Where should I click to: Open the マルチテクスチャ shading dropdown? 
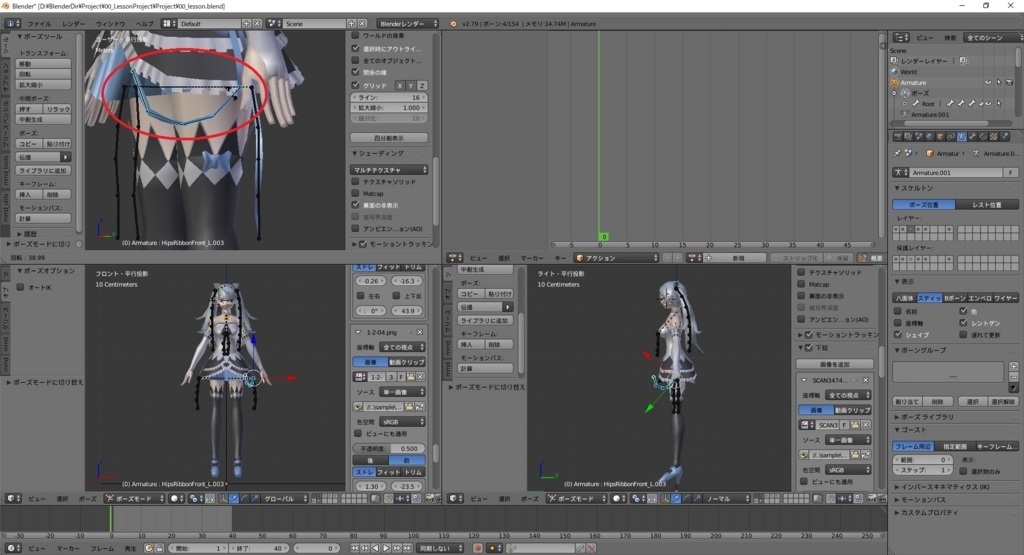389,170
